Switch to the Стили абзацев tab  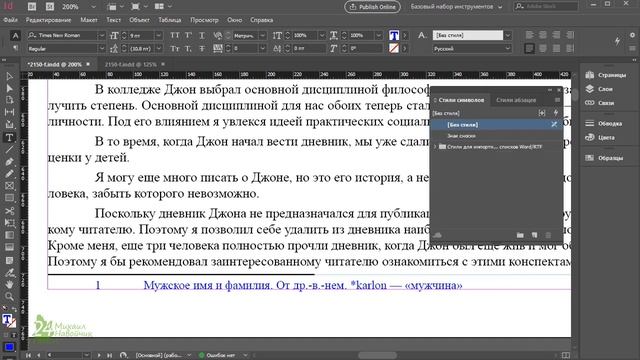[x=516, y=100]
